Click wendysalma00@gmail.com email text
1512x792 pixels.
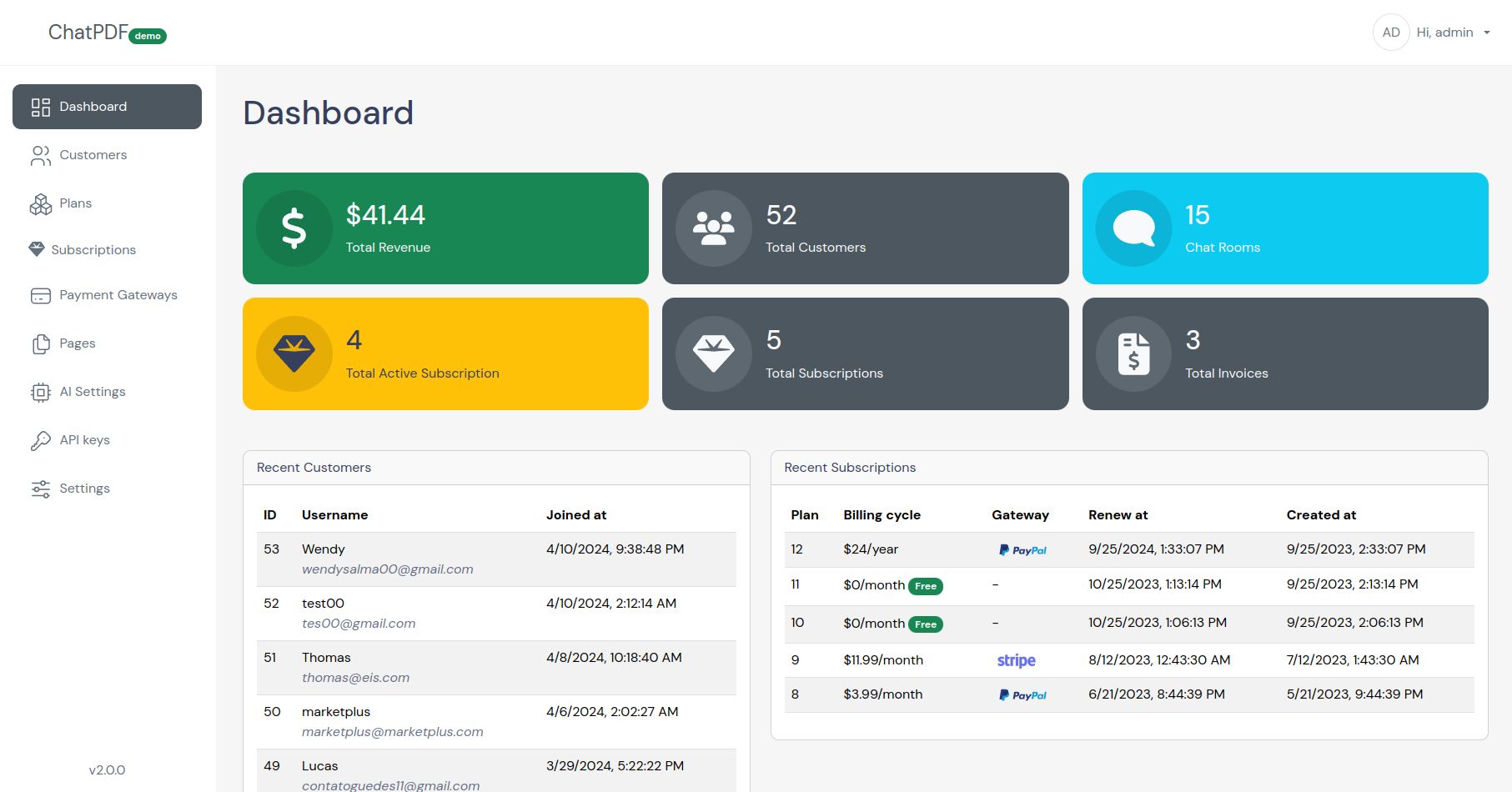387,569
